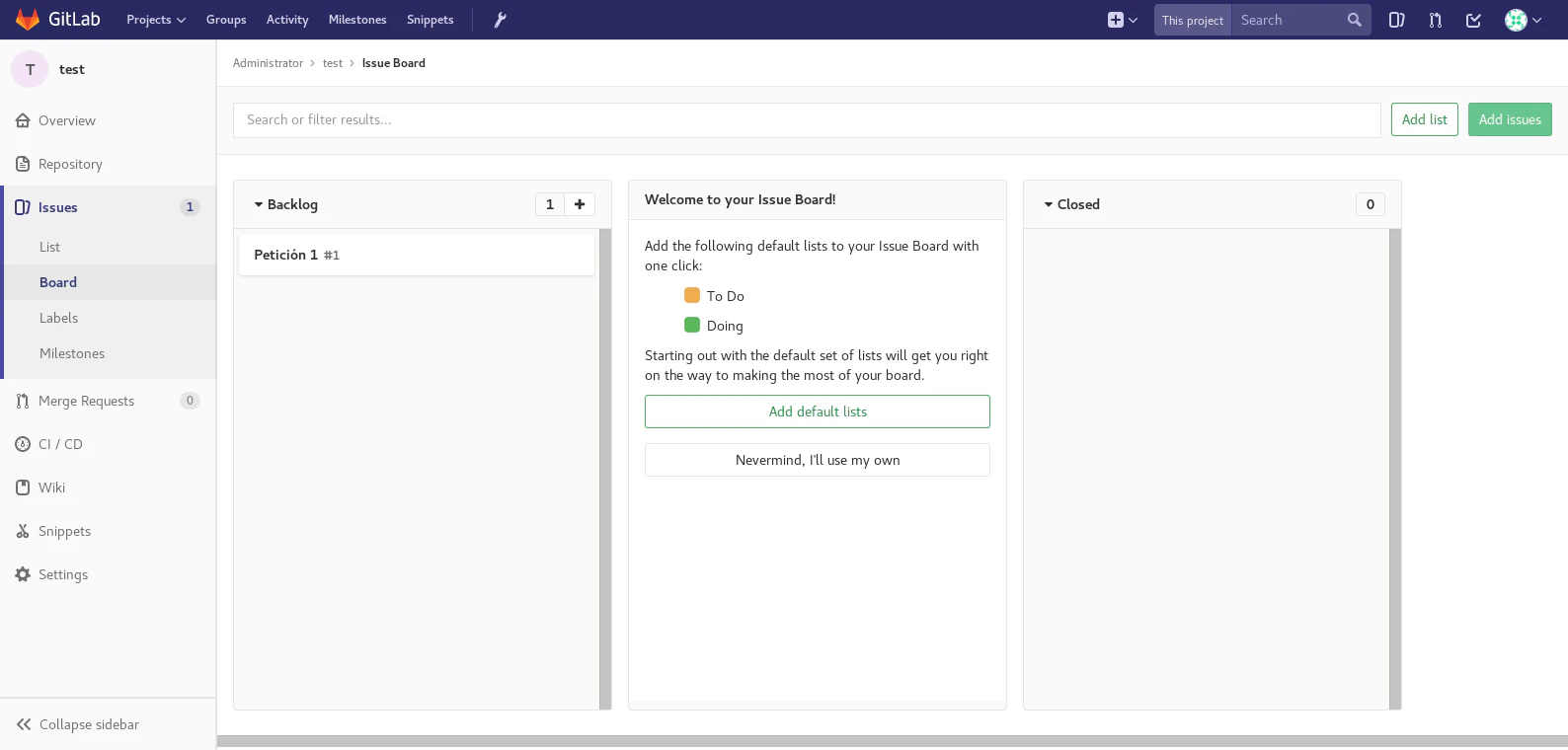Click the search magnifier icon
Image resolution: width=1568 pixels, height=750 pixels.
tap(1354, 20)
